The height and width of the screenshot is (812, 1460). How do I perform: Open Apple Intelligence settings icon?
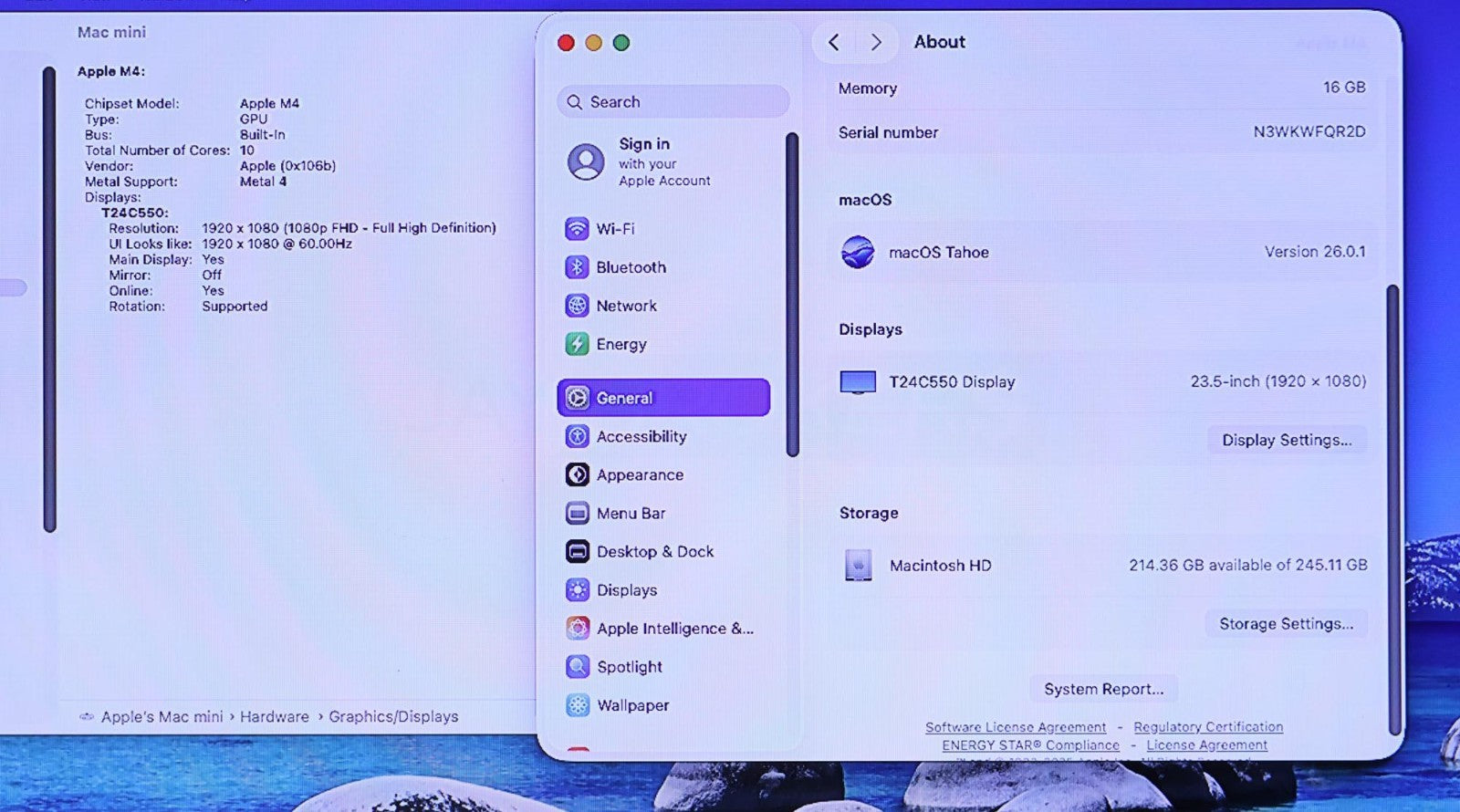point(577,629)
